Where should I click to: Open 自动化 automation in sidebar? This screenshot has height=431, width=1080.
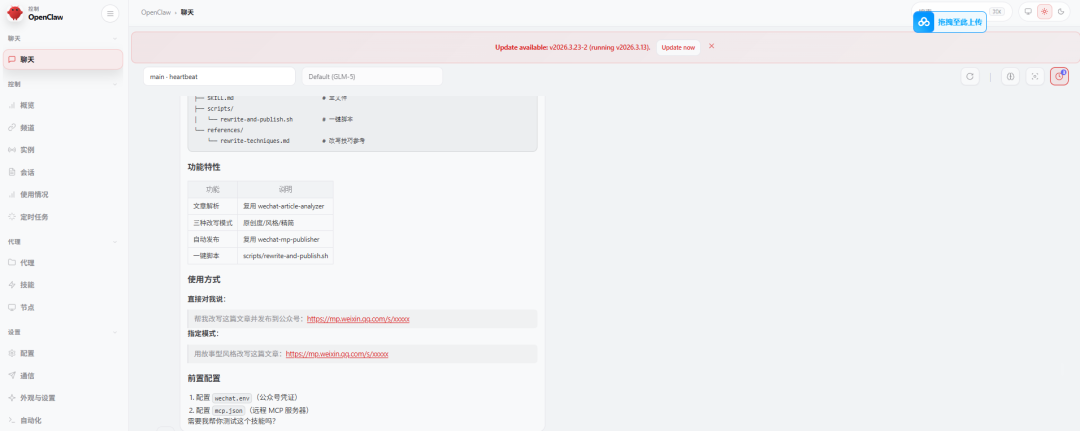[x=63, y=420]
